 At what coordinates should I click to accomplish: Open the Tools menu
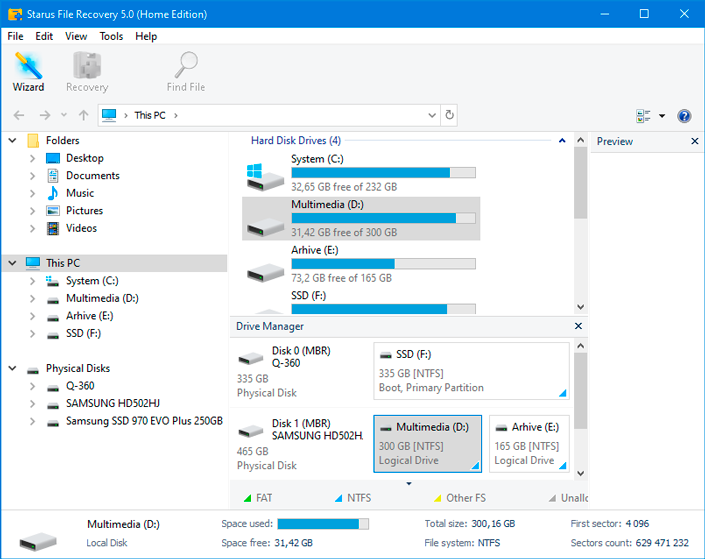click(111, 36)
